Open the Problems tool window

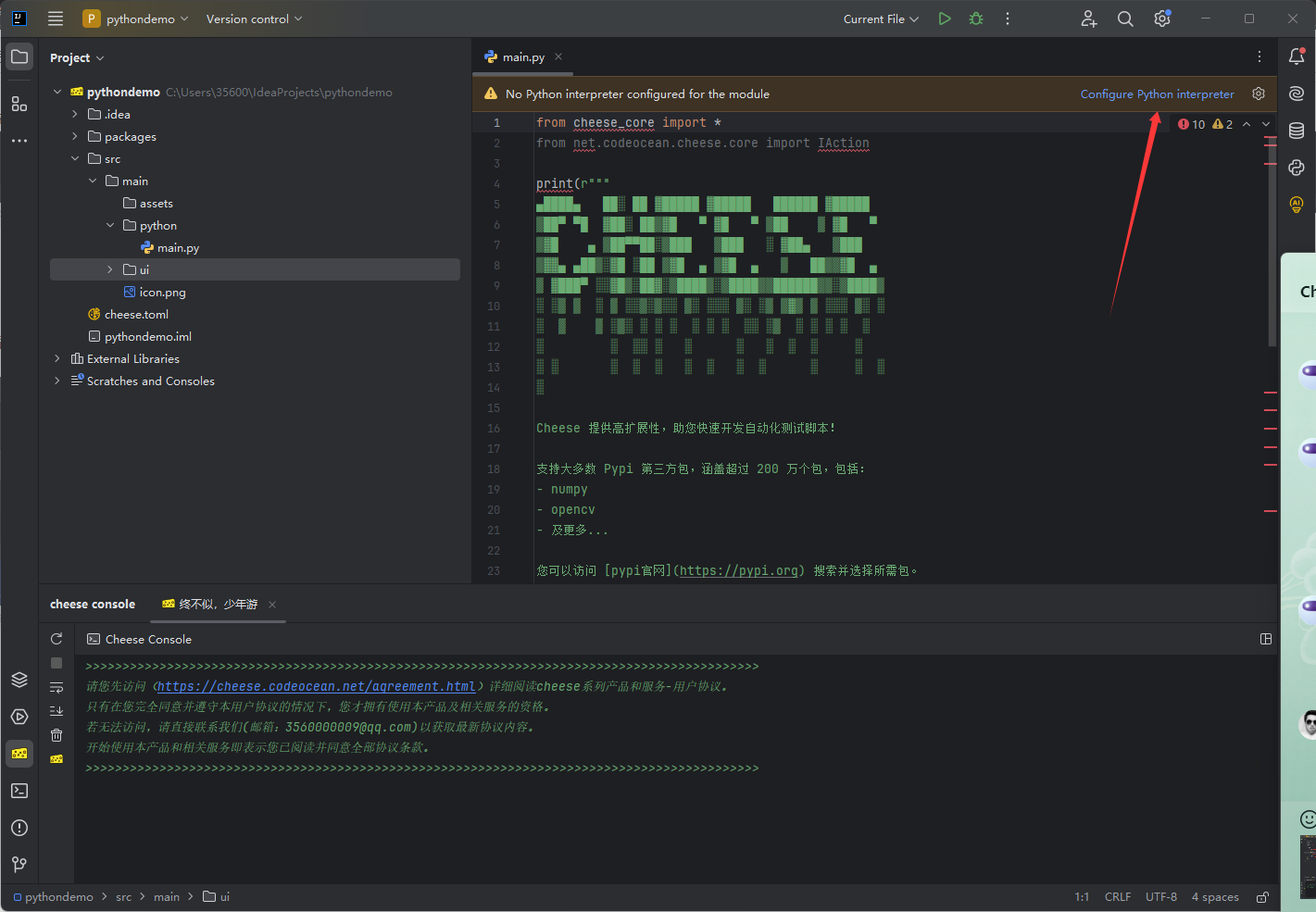19,828
